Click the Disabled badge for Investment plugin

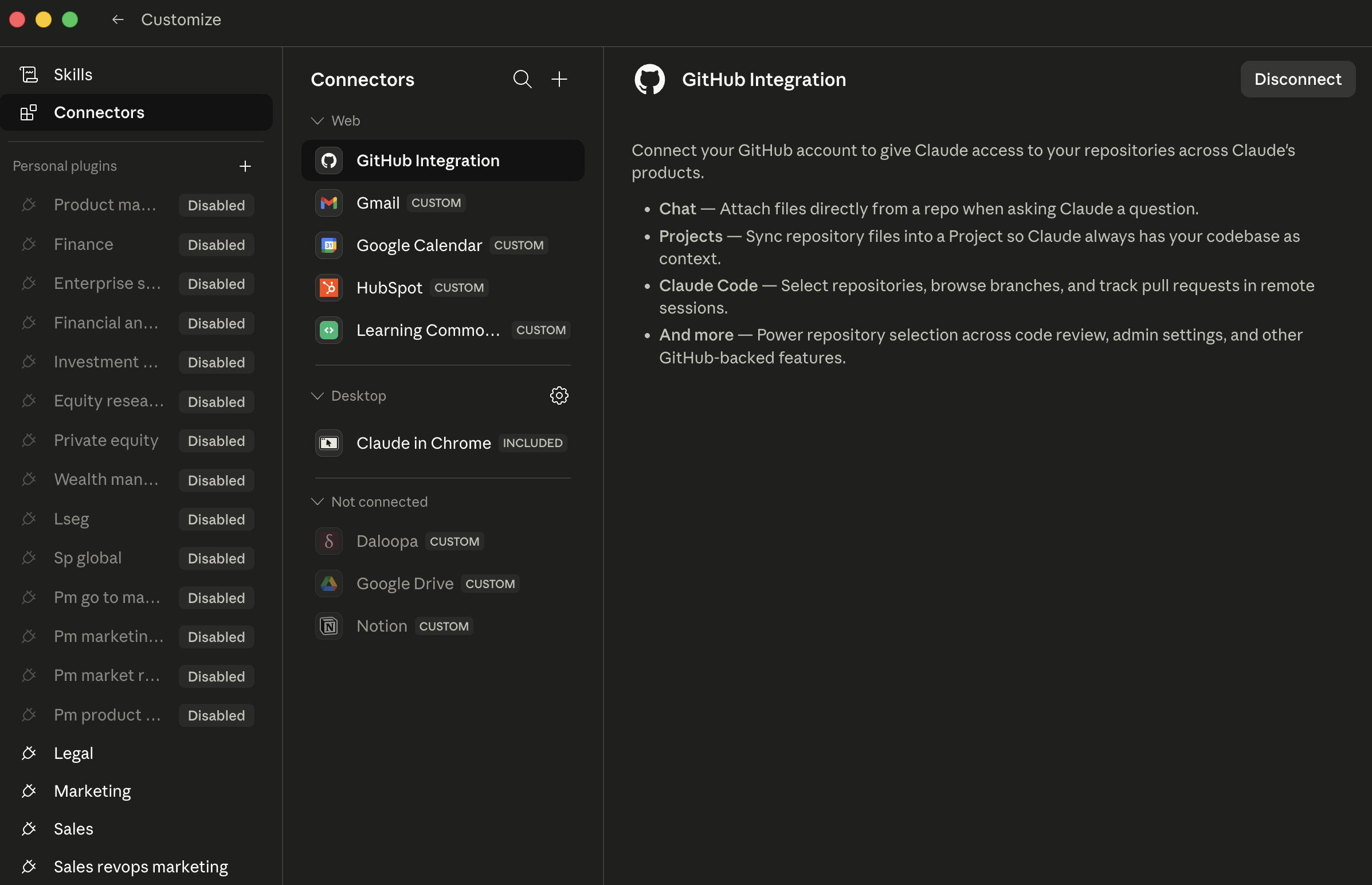click(x=216, y=362)
